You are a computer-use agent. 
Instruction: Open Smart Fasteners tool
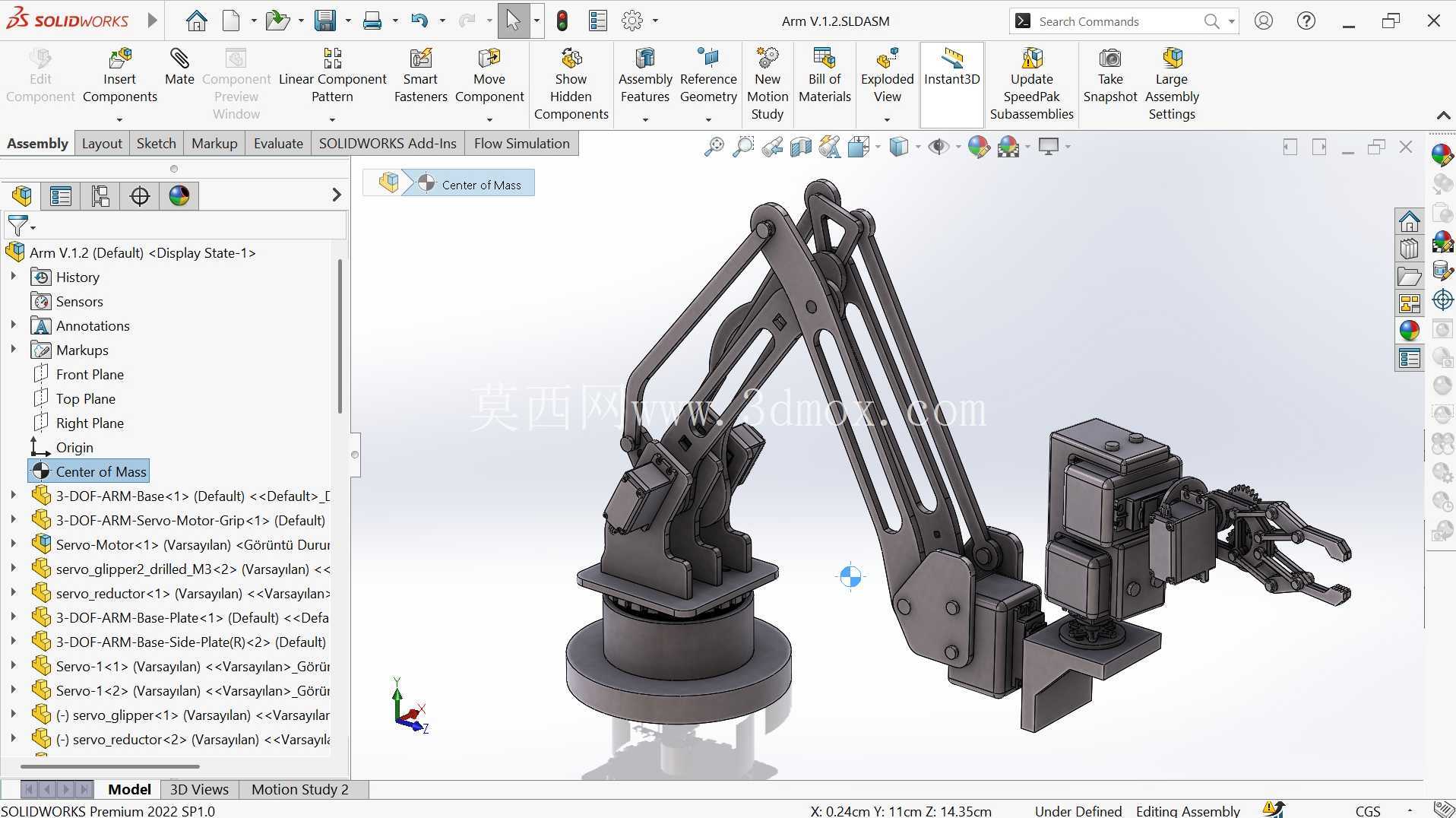(420, 76)
